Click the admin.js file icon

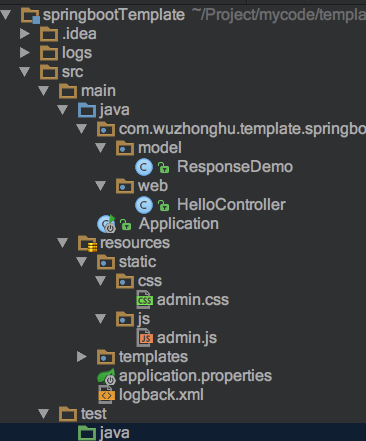click(x=144, y=337)
